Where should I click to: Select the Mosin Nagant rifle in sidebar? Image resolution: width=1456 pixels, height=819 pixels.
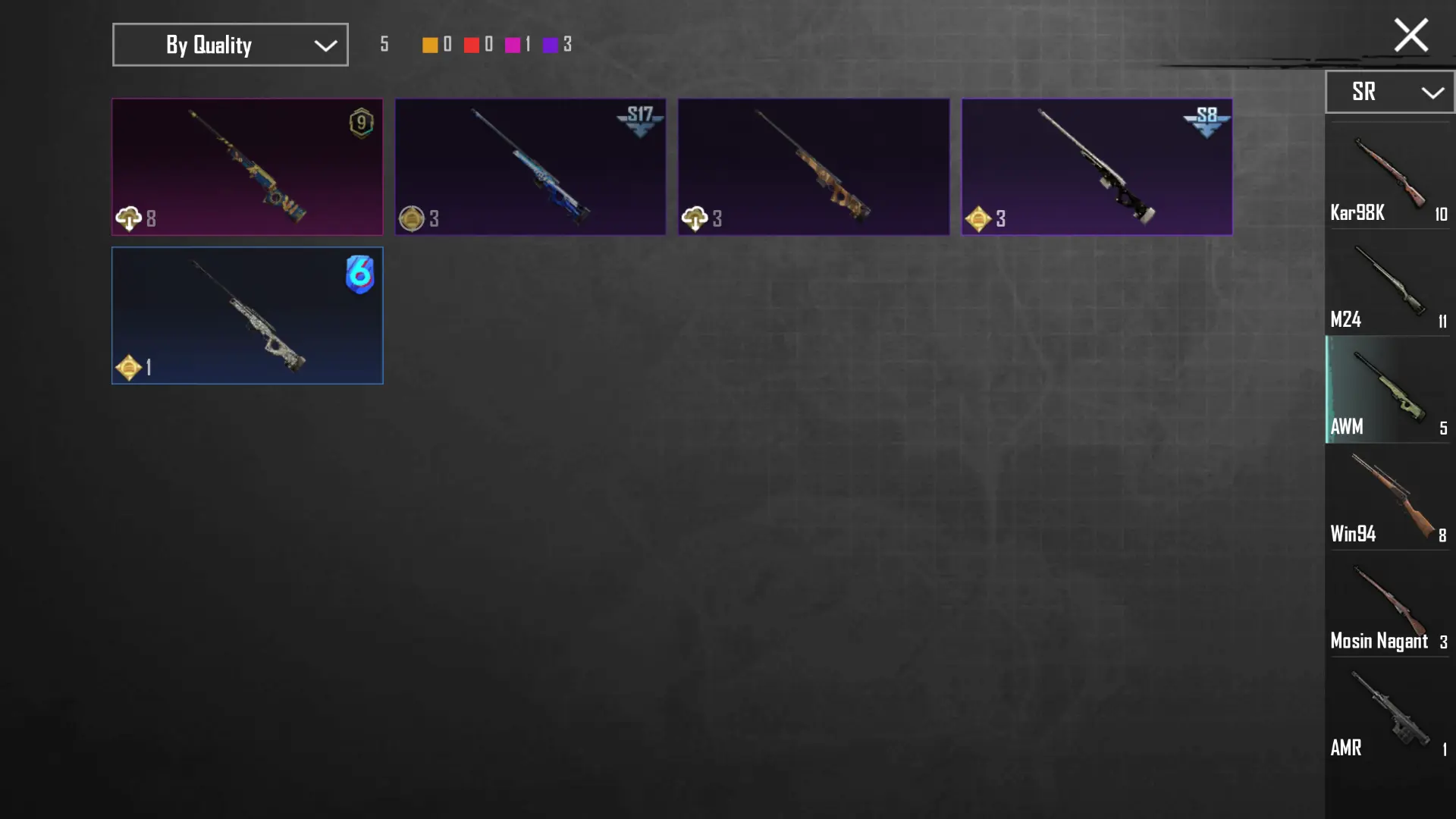click(x=1389, y=604)
